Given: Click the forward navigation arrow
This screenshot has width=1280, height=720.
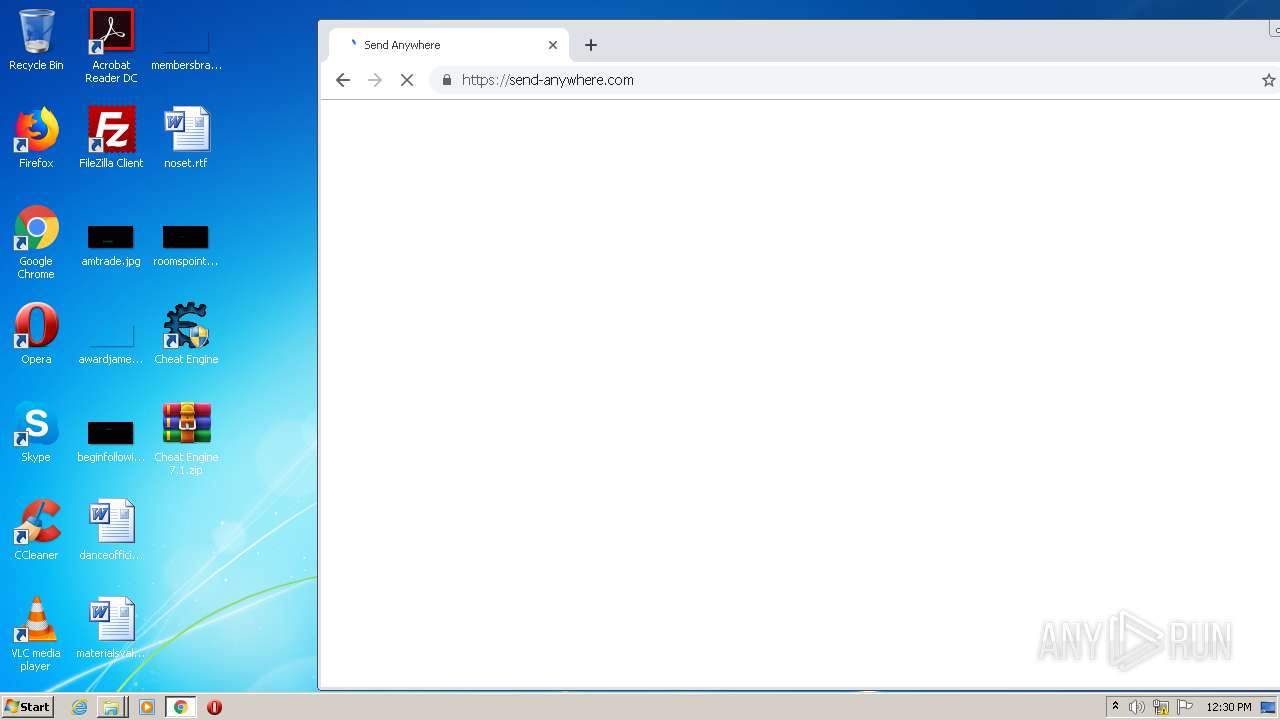Looking at the screenshot, I should (x=375, y=80).
